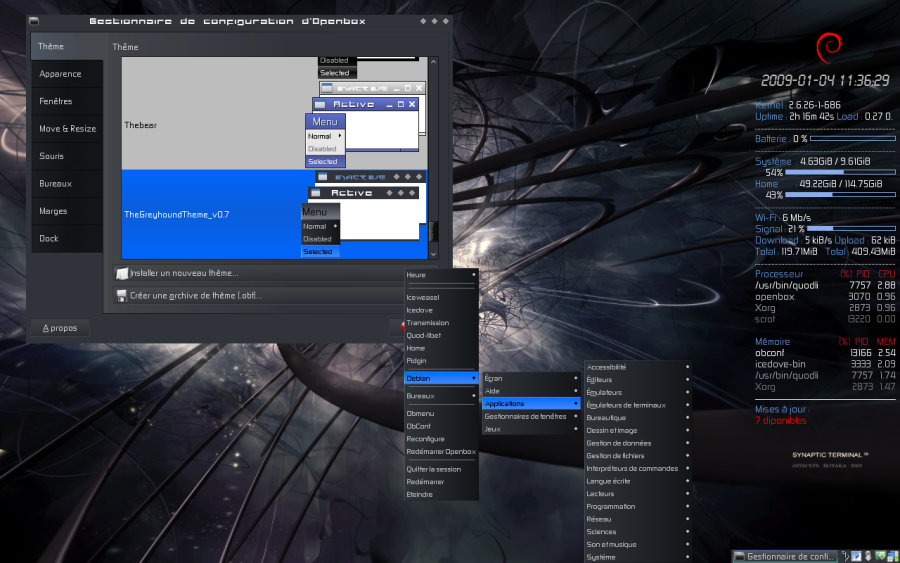Click the theme list scrollbar handle

point(433,231)
